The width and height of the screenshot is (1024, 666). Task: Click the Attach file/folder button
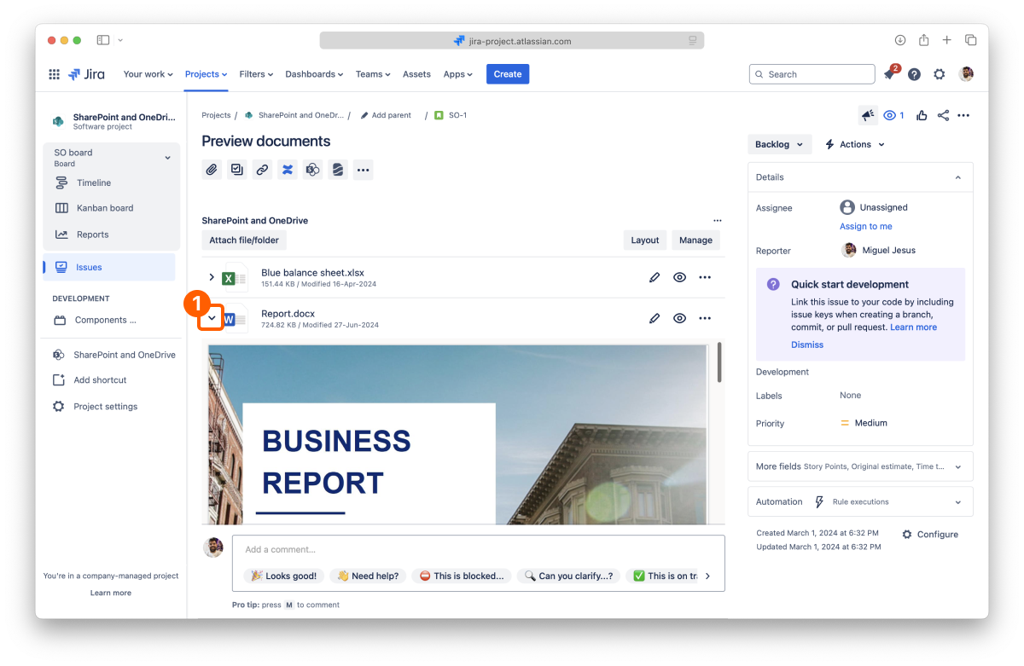click(244, 240)
